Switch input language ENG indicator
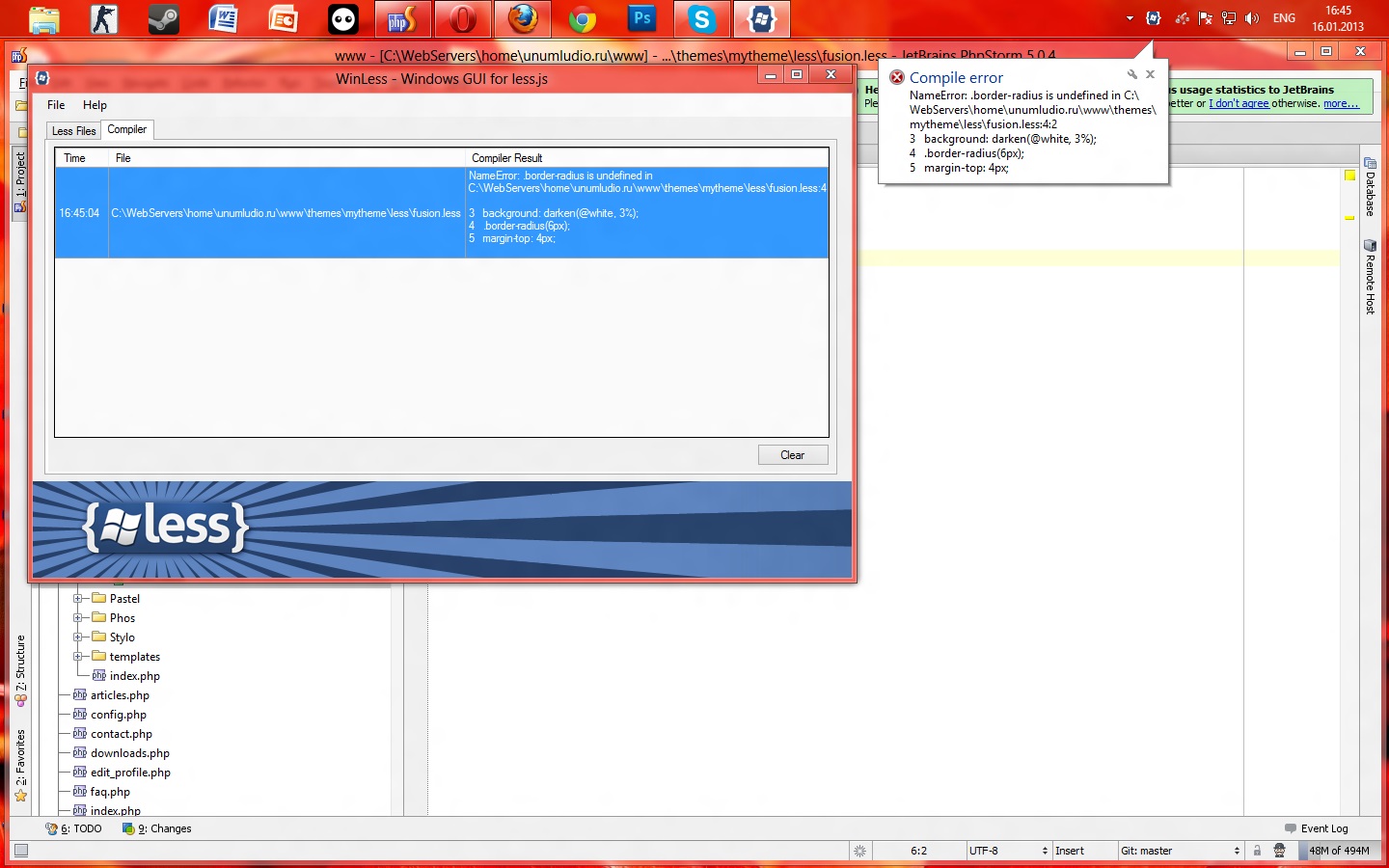Screen dimensions: 1389x868 (1284, 18)
